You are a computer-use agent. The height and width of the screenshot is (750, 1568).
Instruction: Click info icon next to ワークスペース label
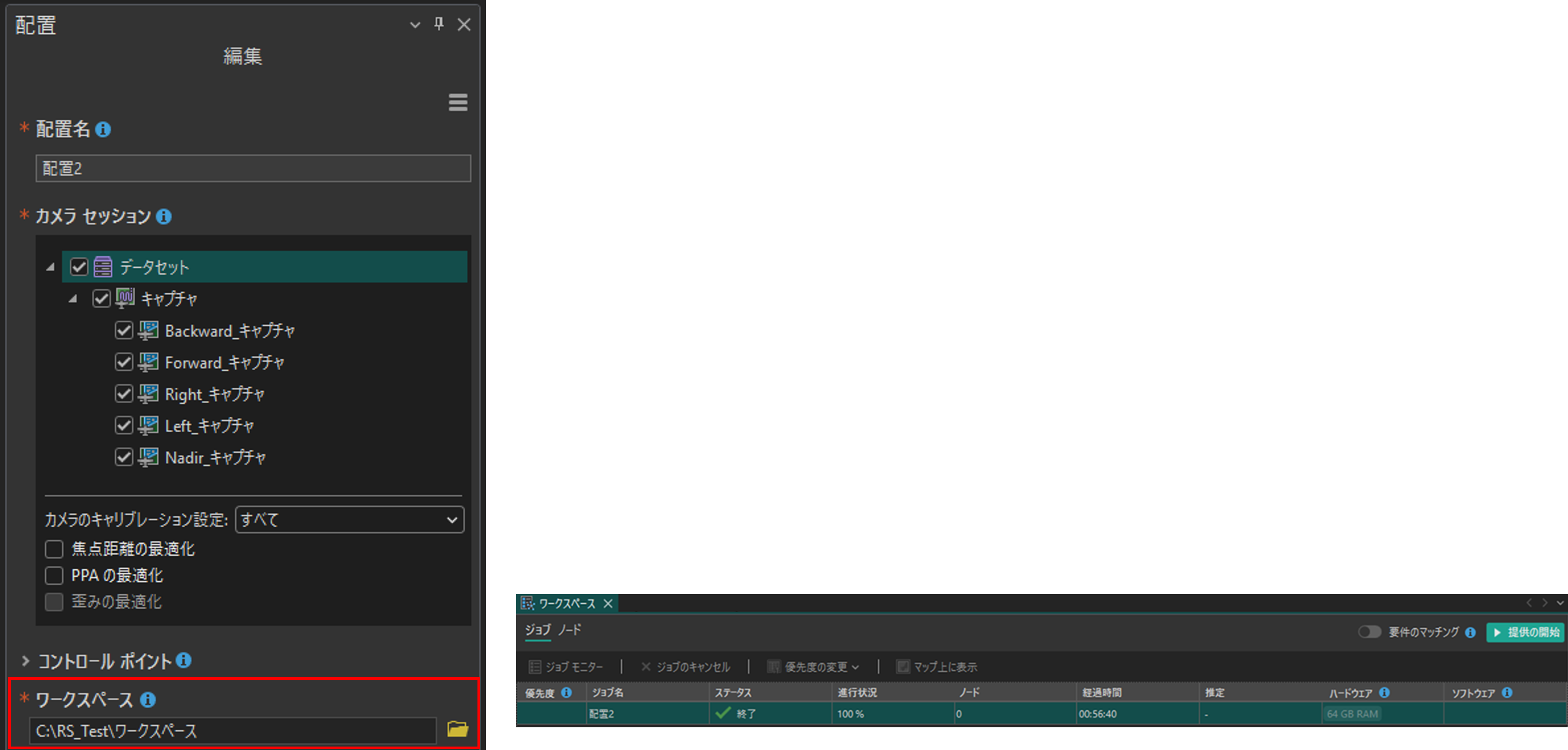(x=148, y=699)
